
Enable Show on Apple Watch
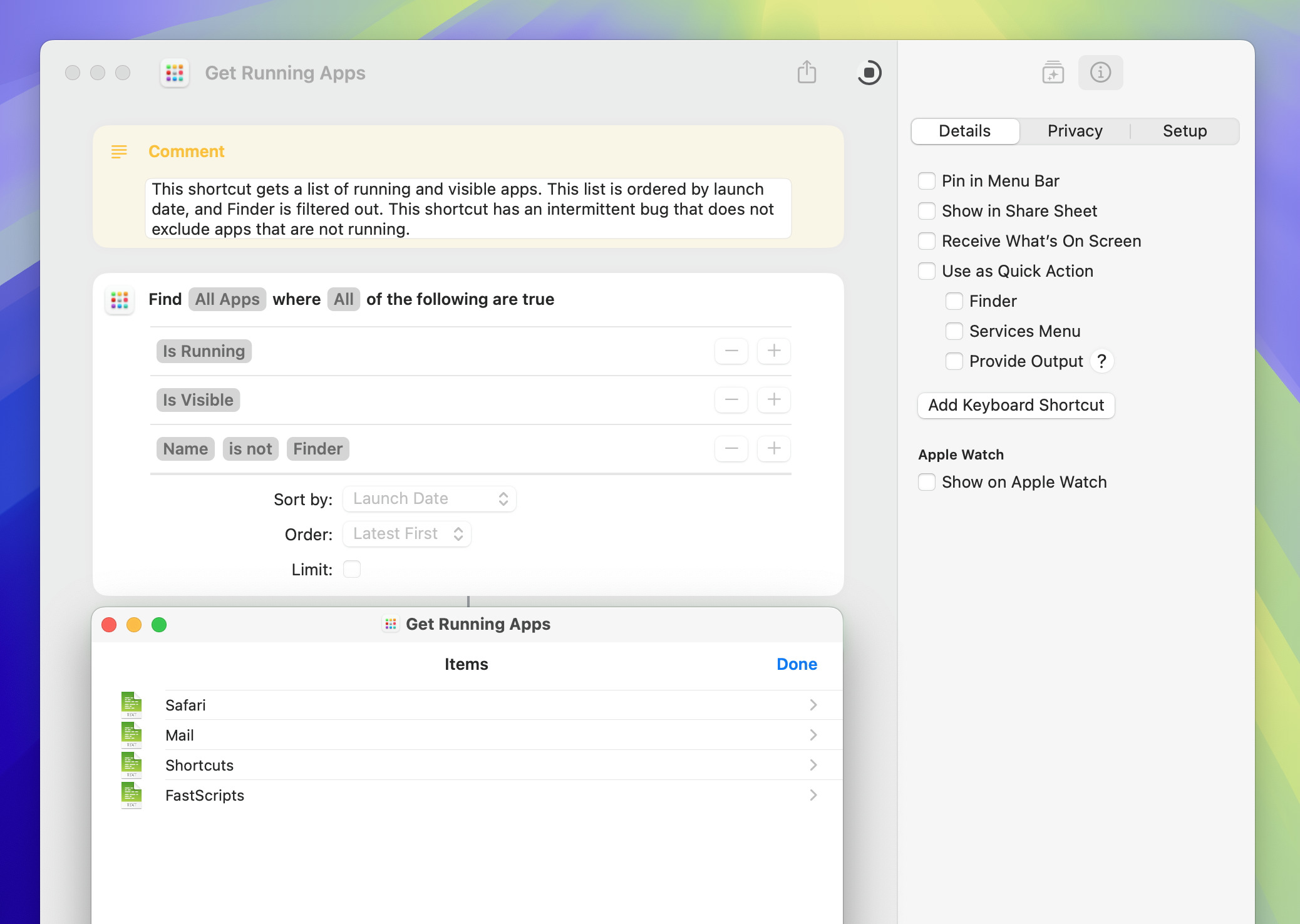tap(927, 482)
